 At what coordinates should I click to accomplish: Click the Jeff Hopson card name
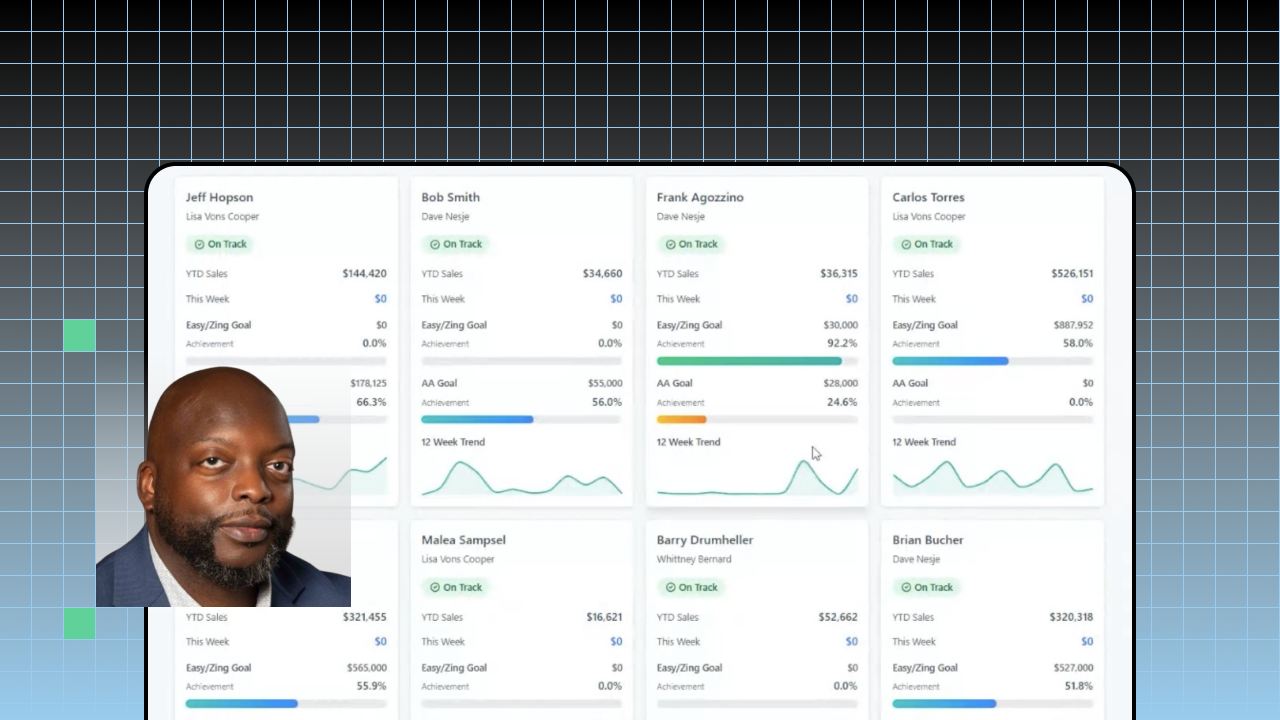pos(219,197)
